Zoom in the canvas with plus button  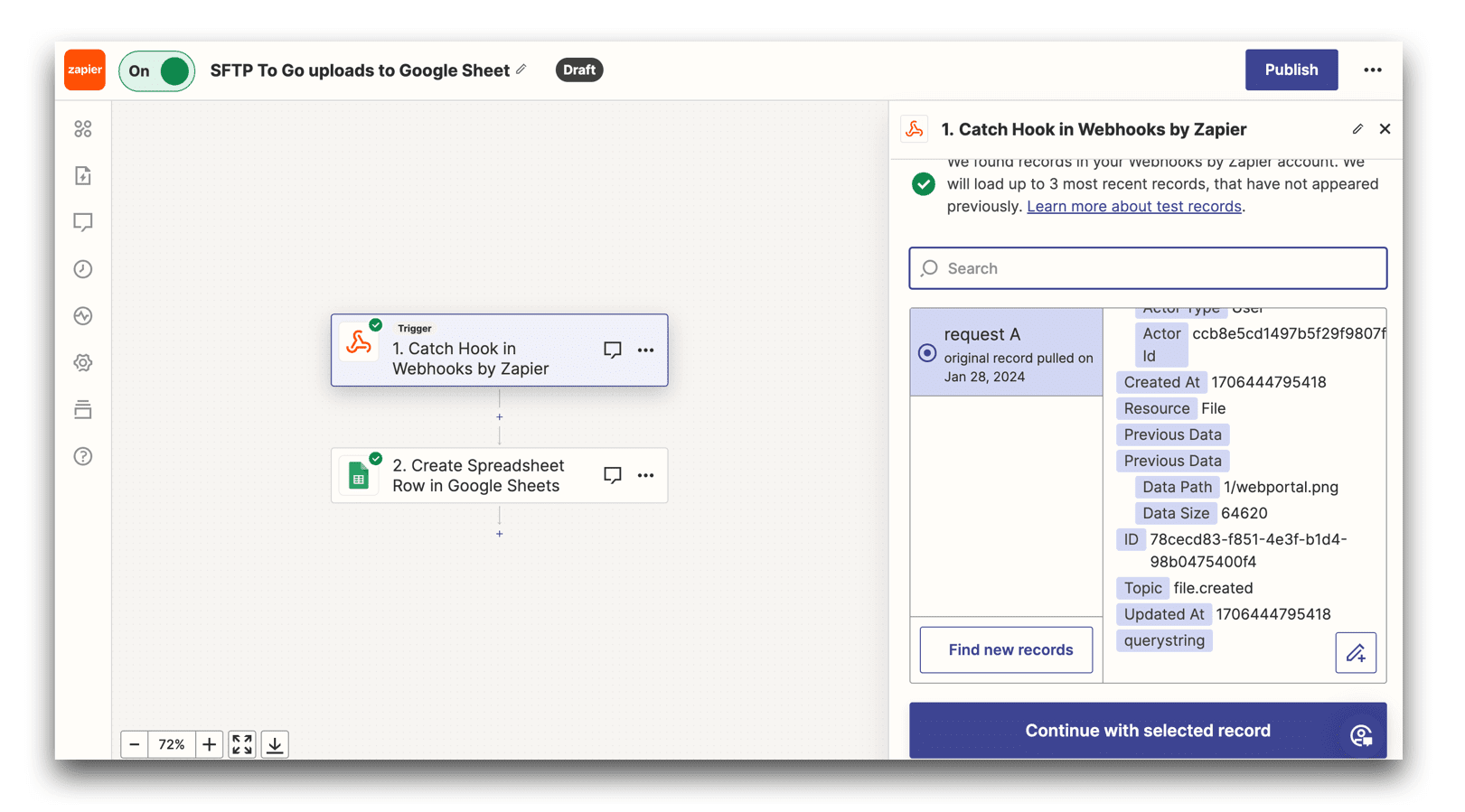point(209,744)
